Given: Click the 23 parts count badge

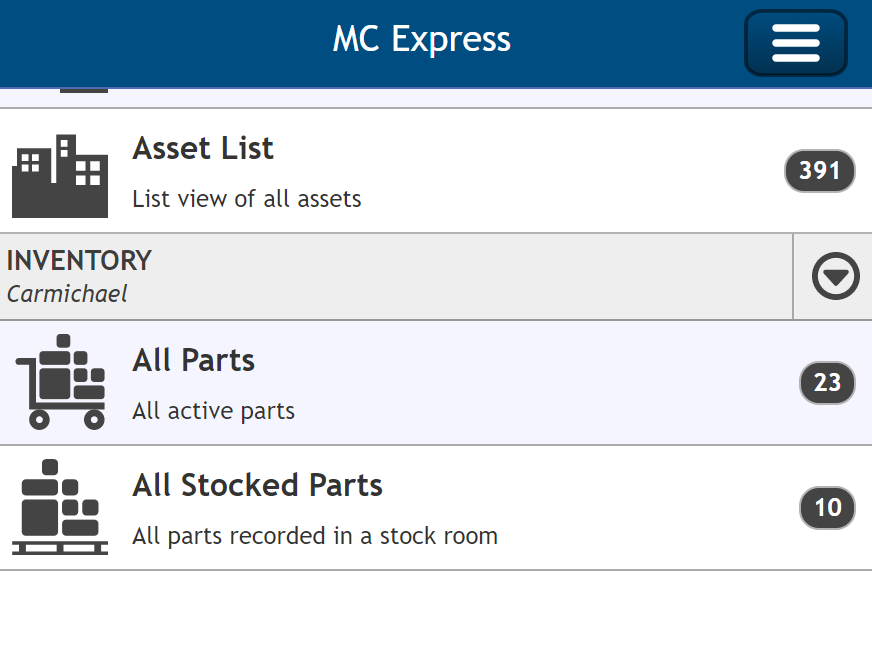Looking at the screenshot, I should click(827, 383).
